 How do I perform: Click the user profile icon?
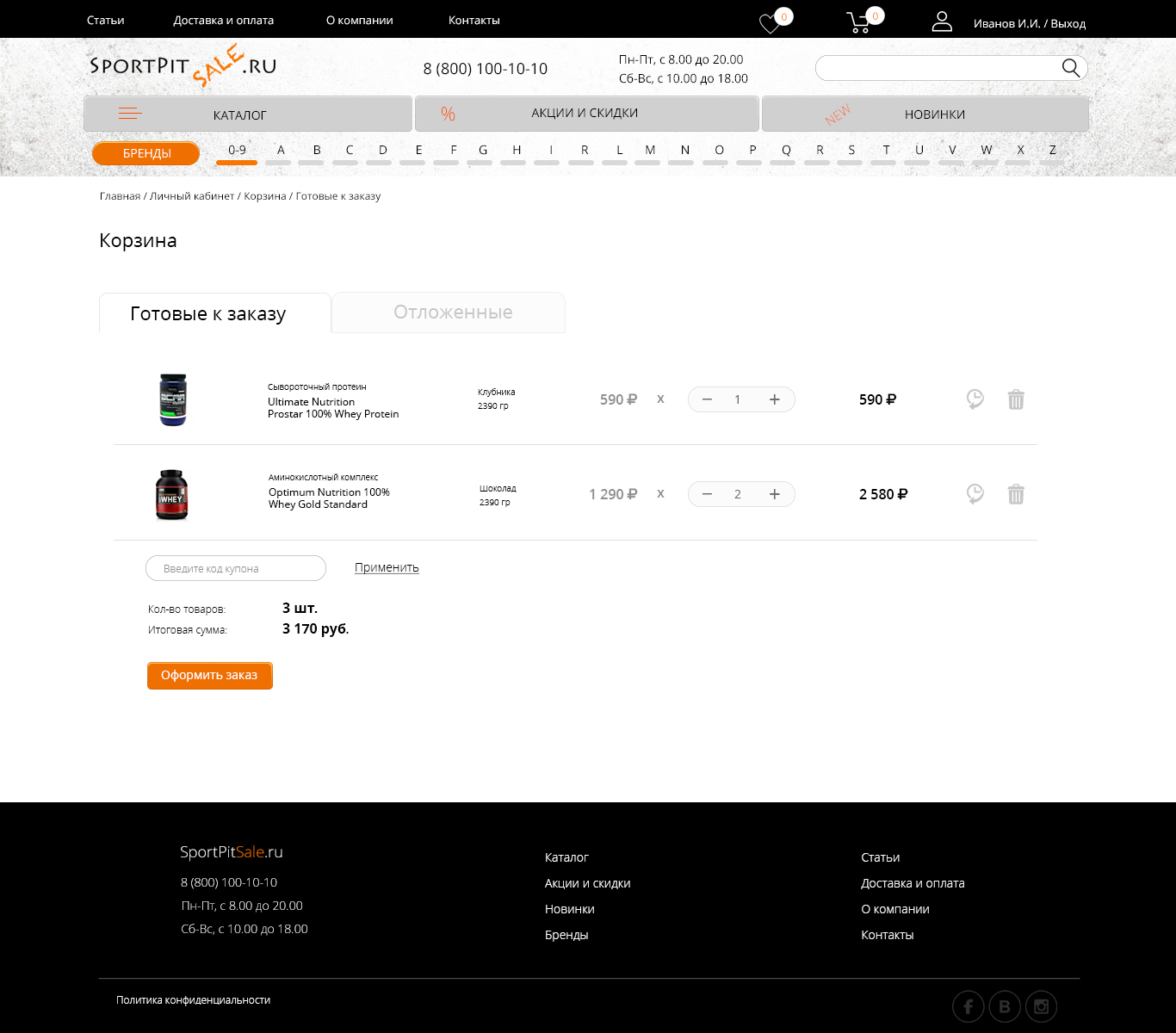click(942, 22)
